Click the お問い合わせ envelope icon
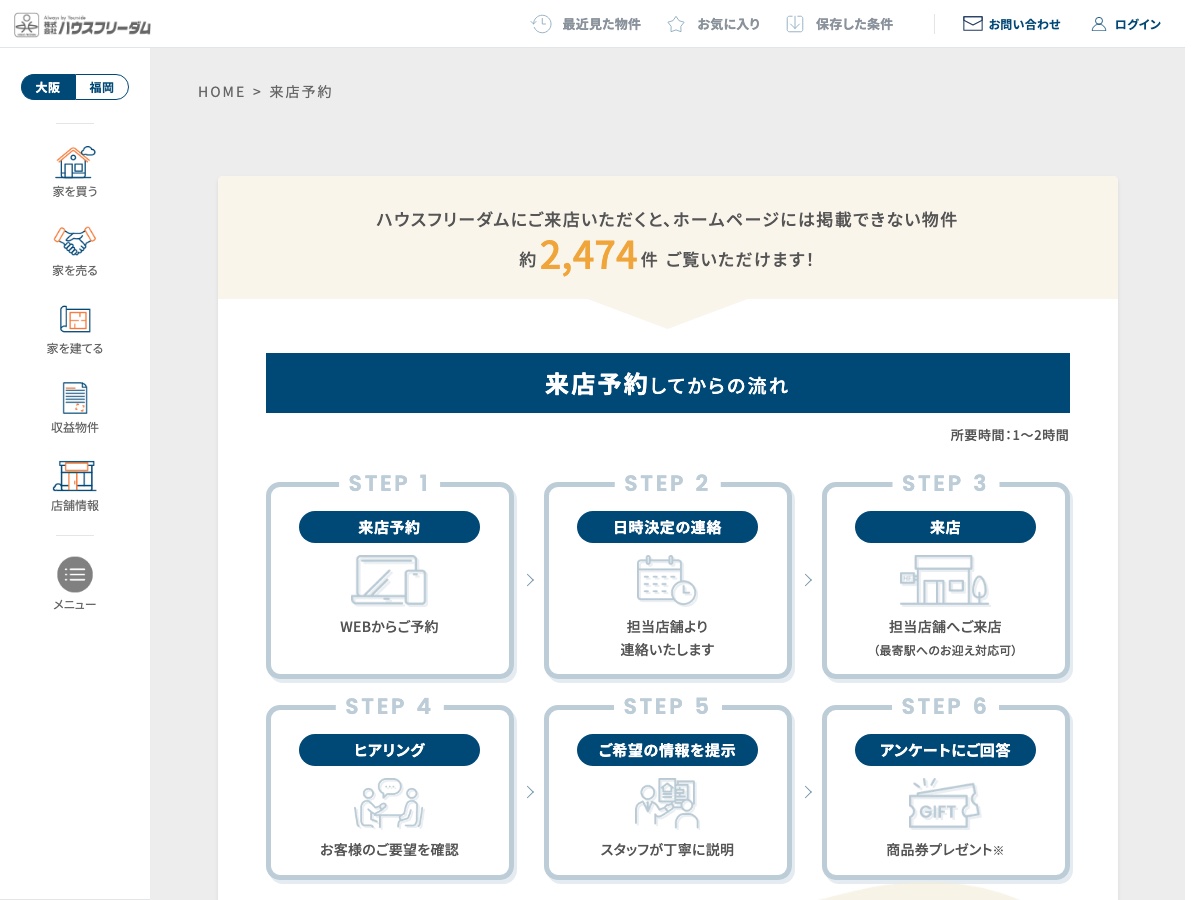This screenshot has width=1200, height=900. (x=972, y=24)
